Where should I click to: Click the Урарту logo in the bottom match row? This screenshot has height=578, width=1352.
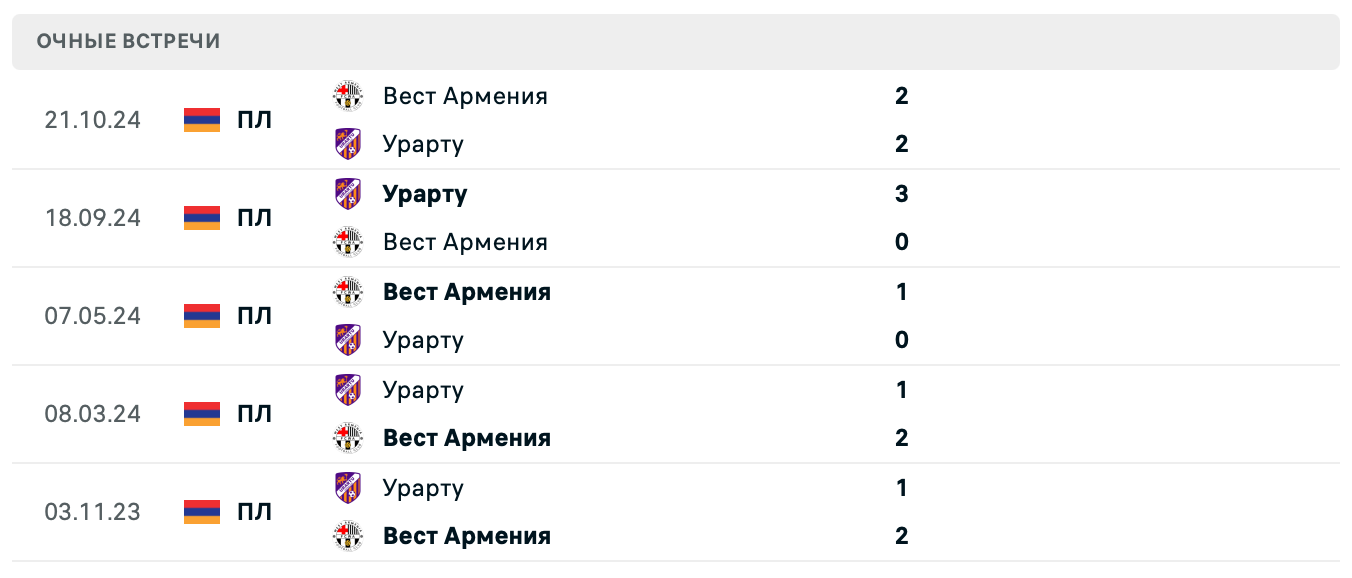coord(348,487)
